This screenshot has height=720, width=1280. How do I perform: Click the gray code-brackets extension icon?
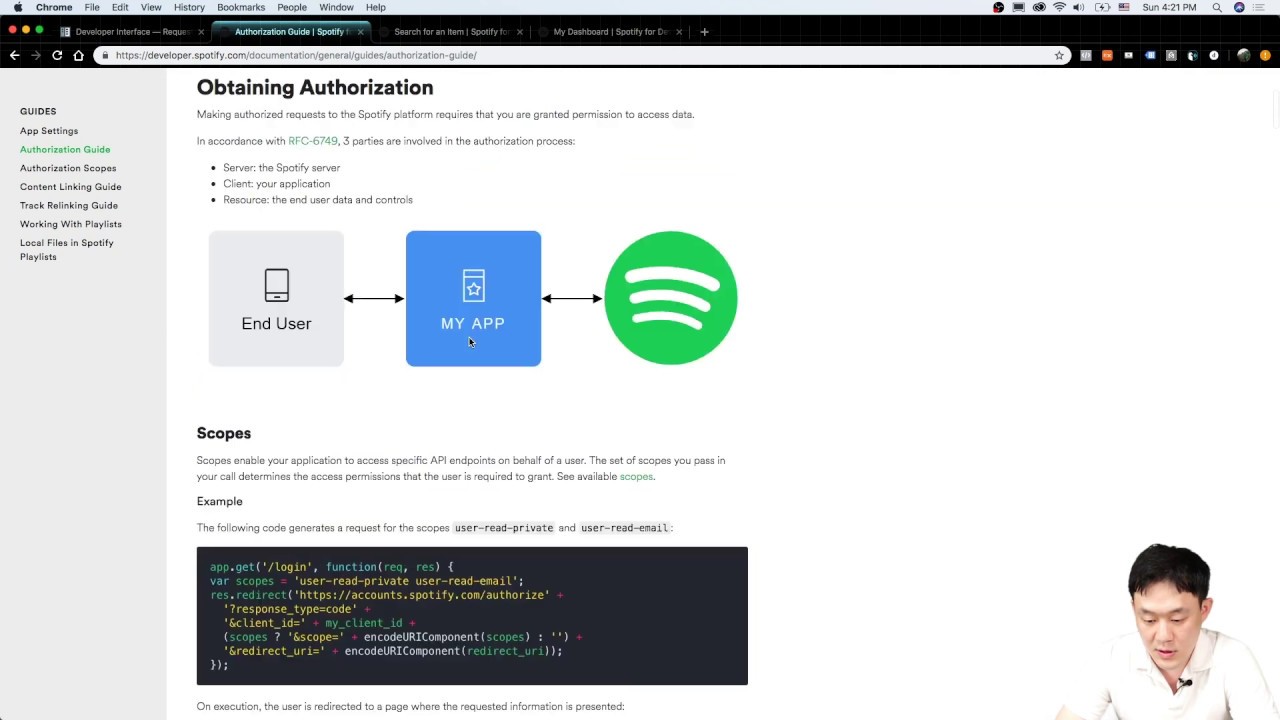[x=1086, y=55]
